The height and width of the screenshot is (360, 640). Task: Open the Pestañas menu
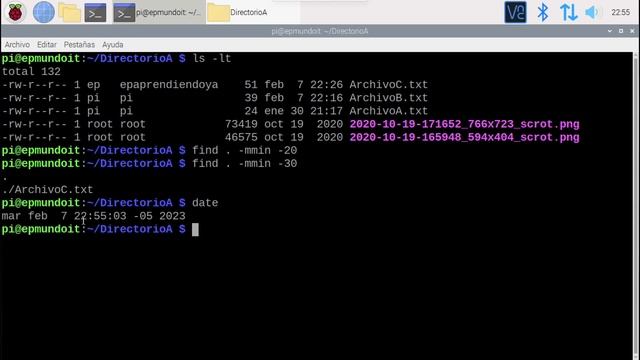tap(79, 44)
